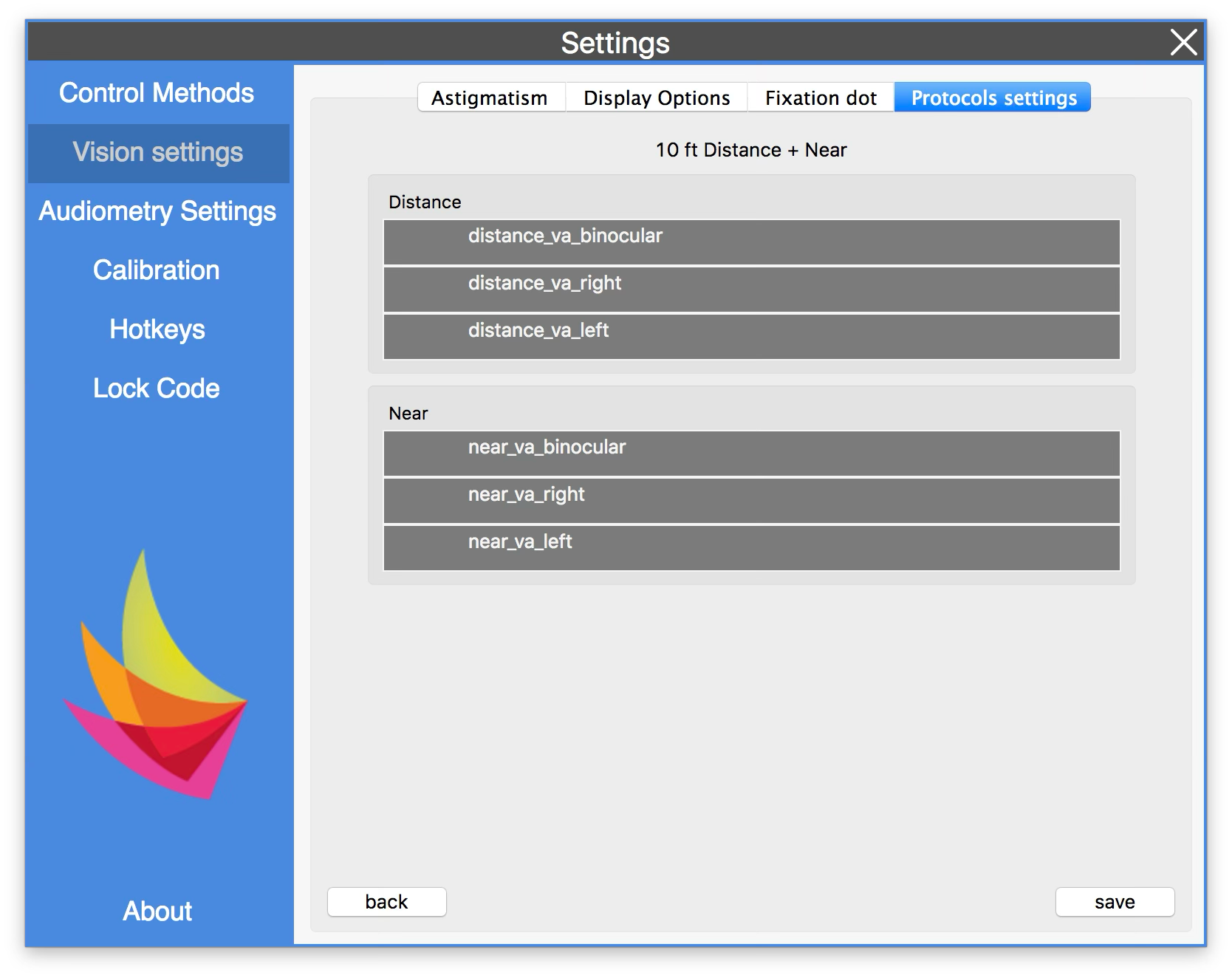Screen dimensions: 1232x978
Task: Open the Hotkeys section
Action: (x=157, y=329)
